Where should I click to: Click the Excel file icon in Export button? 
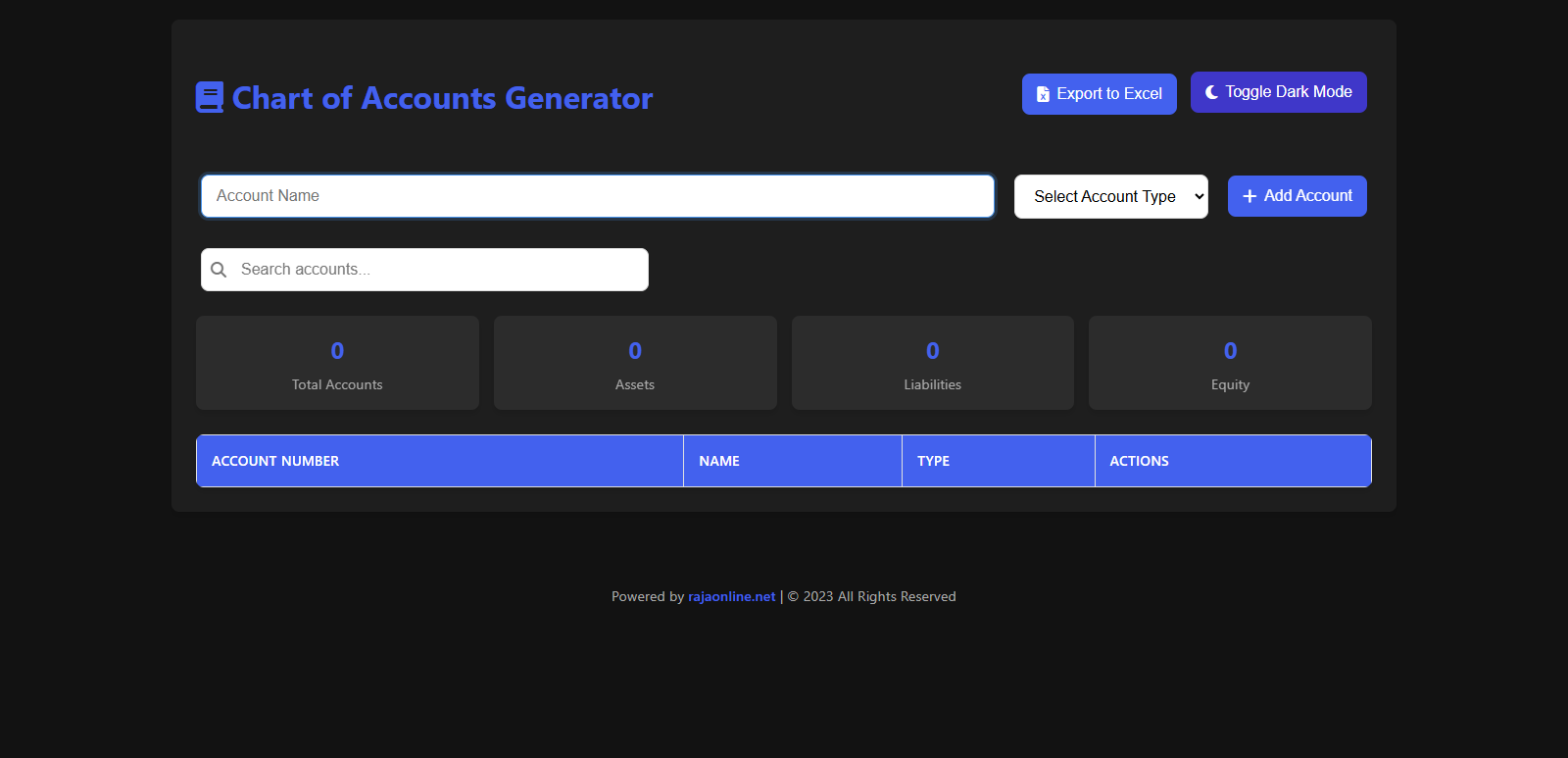pos(1043,94)
